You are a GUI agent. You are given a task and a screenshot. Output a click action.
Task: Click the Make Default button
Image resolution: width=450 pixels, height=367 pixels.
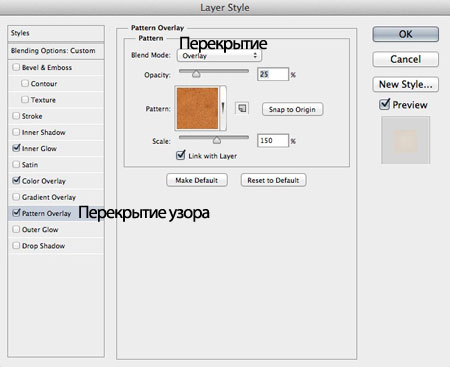(x=197, y=180)
